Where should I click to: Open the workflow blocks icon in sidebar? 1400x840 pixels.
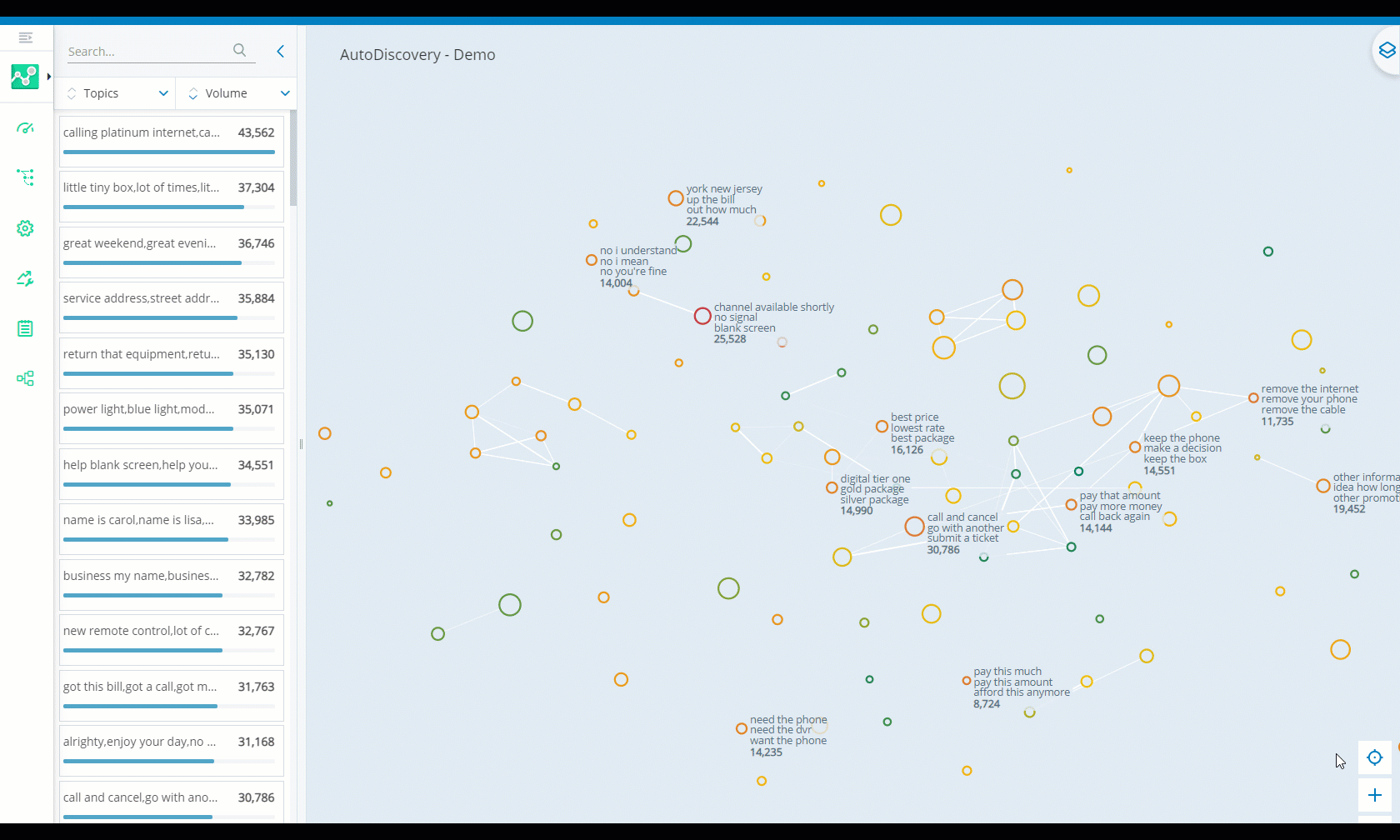coord(25,378)
